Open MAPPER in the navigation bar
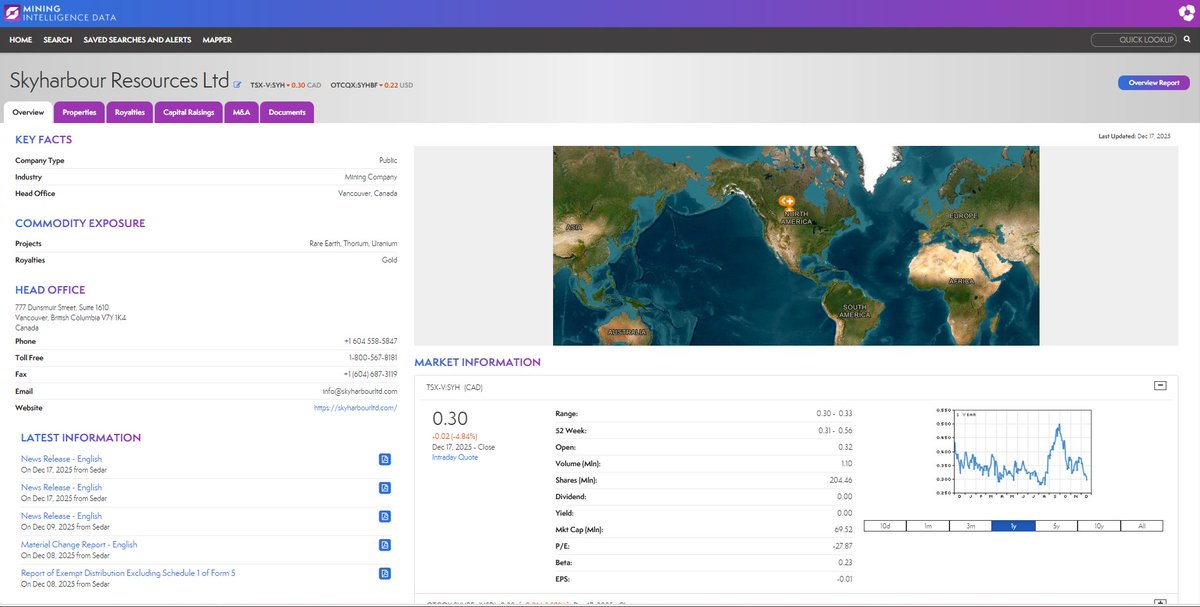This screenshot has height=607, width=1200. (217, 40)
